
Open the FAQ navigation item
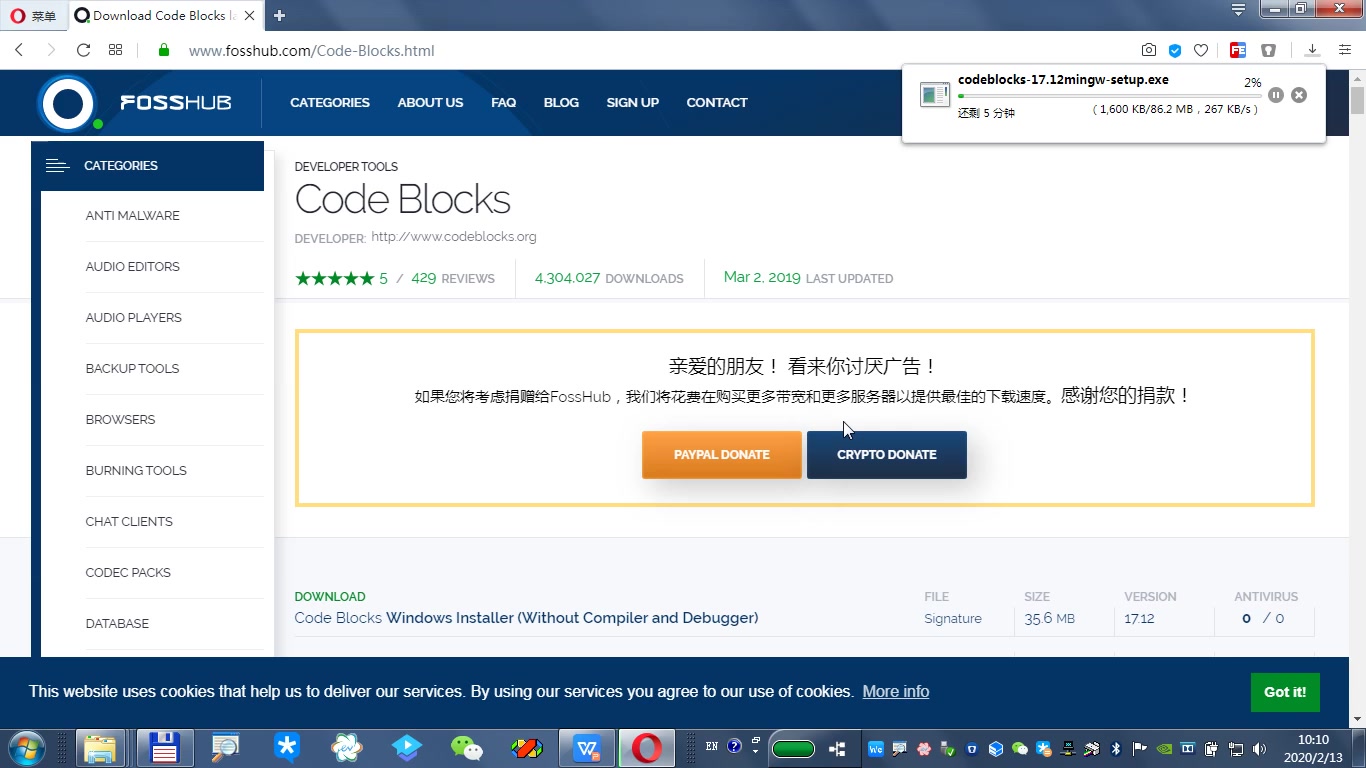[503, 102]
